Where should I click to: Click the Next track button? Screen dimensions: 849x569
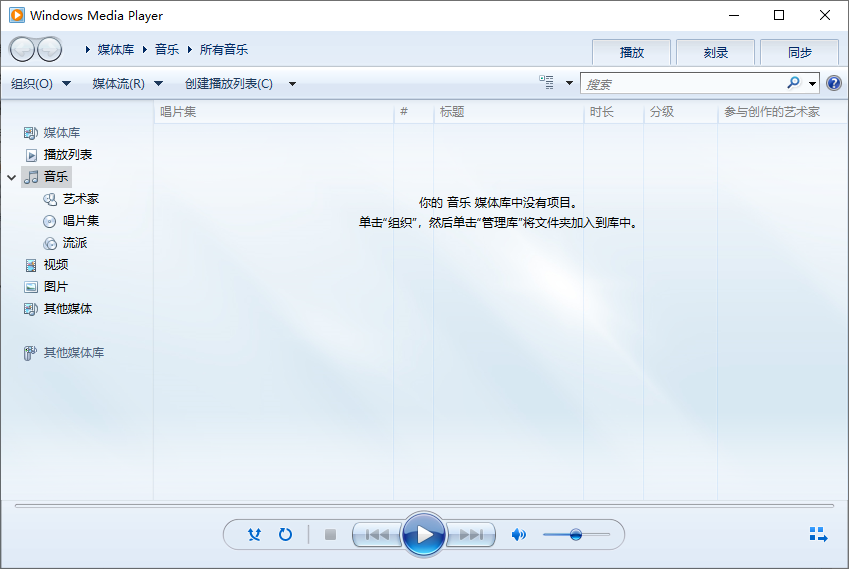(471, 535)
